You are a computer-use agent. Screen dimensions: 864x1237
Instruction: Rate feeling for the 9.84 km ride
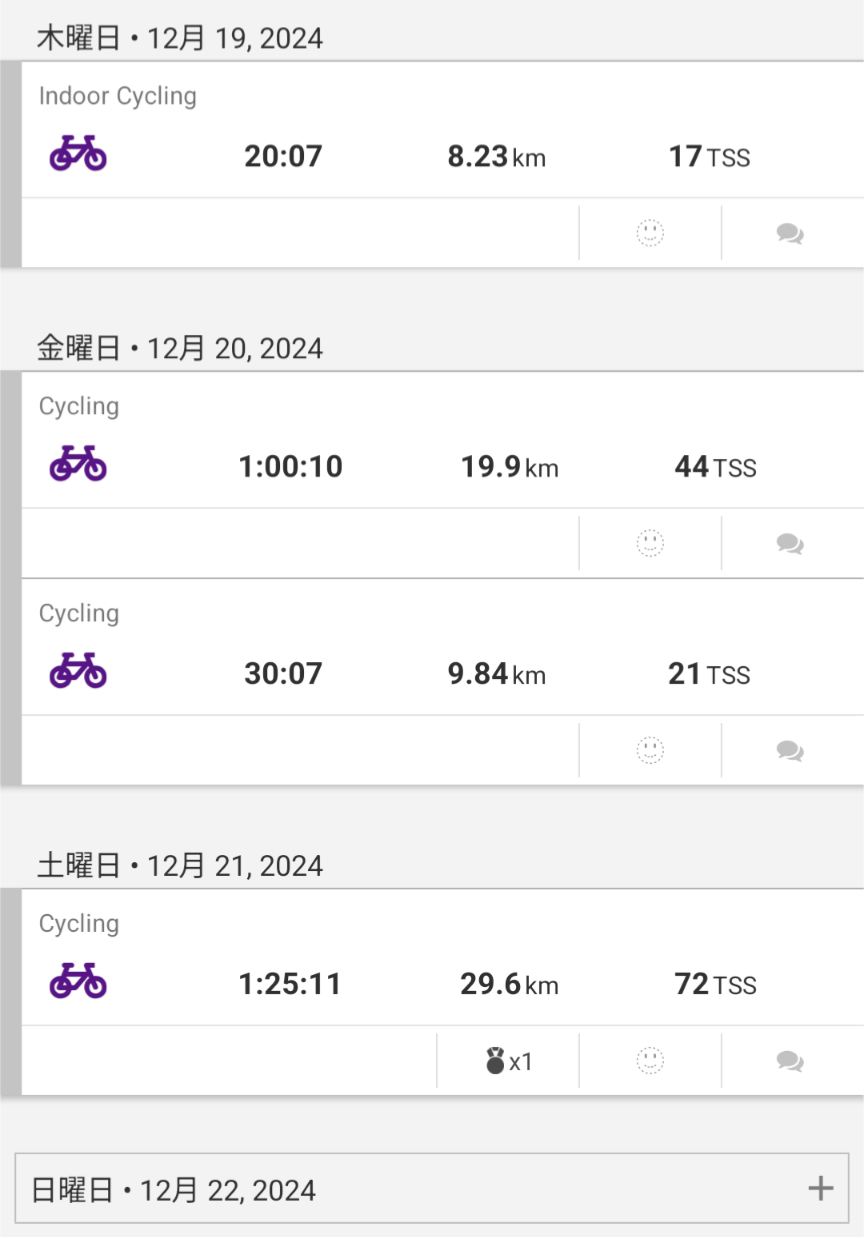coord(650,750)
